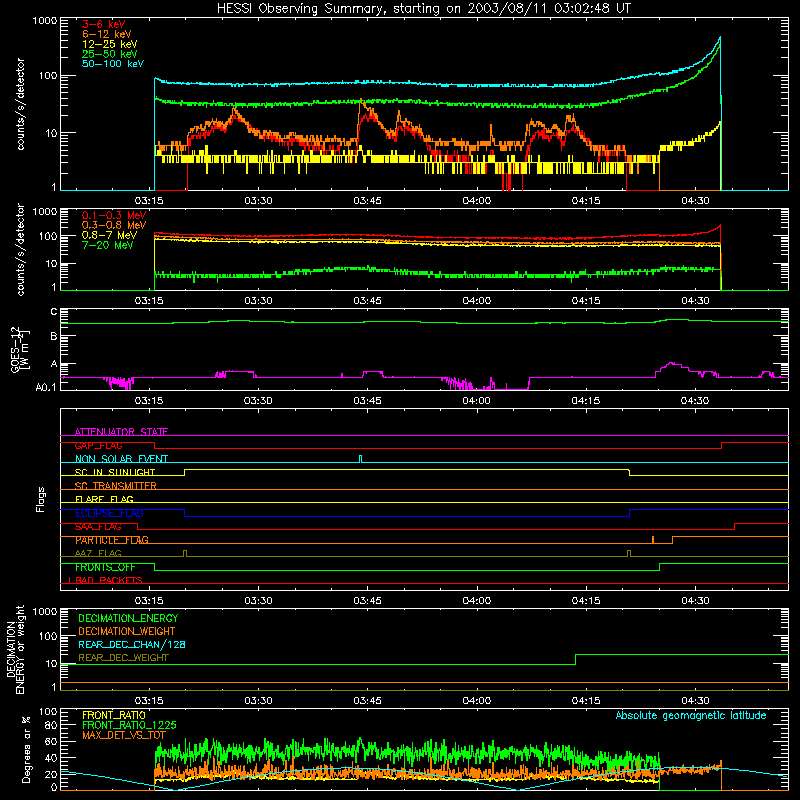
Task: Click the FRONT_RATIO_1225 legend entry
Action: (129, 725)
